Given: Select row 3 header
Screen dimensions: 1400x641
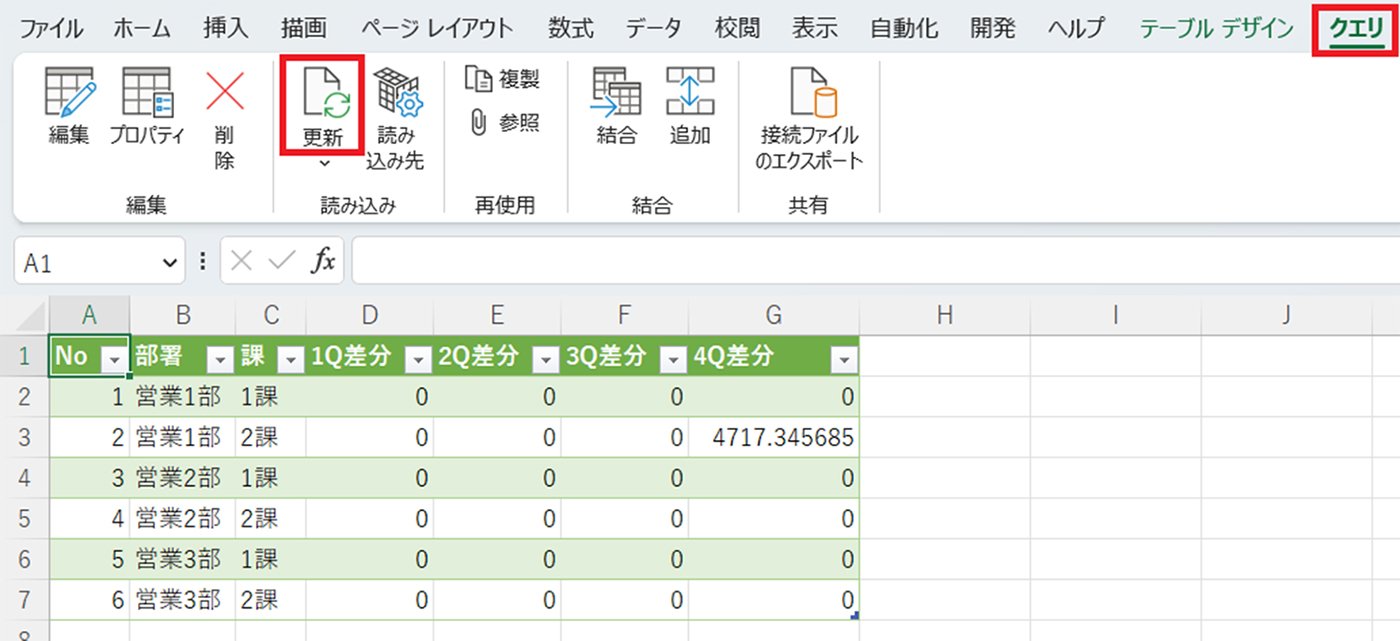Looking at the screenshot, I should tap(24, 437).
